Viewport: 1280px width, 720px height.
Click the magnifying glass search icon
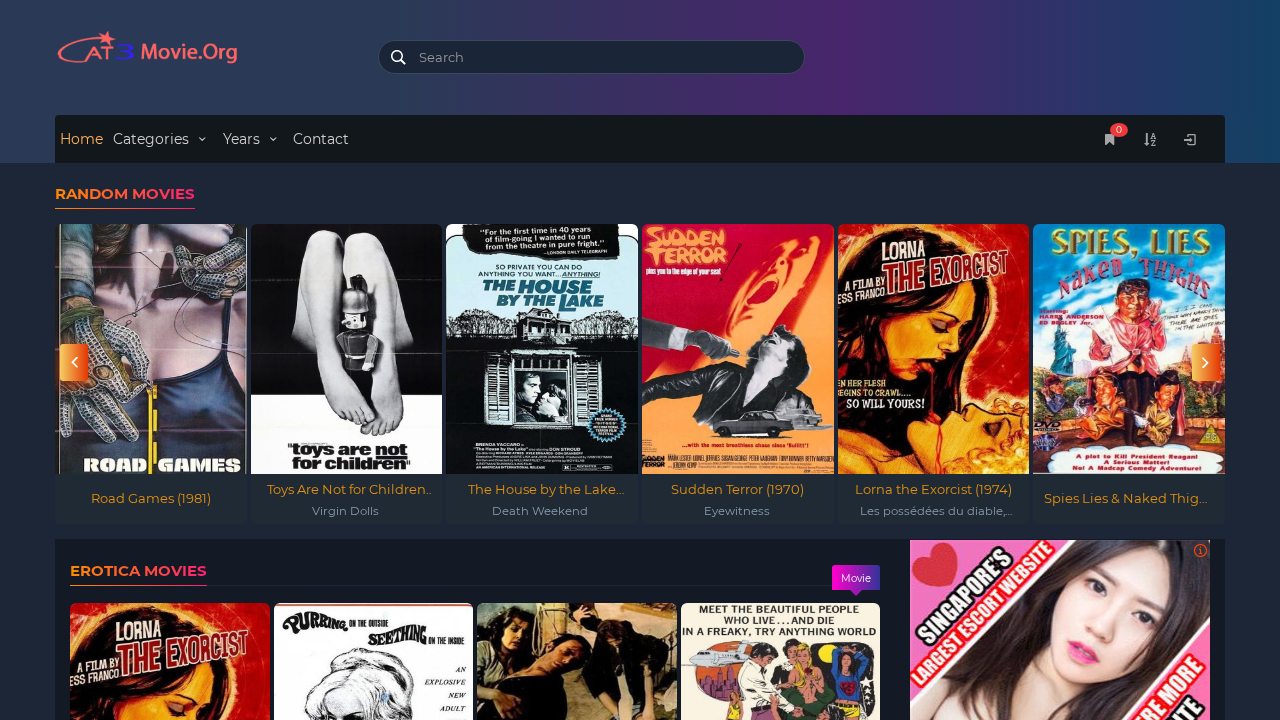point(398,57)
